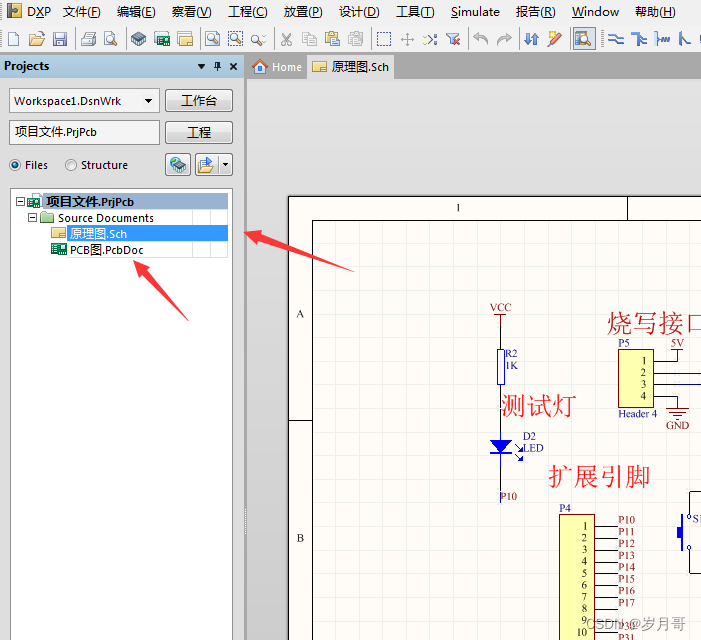Select PCB图.PcbDoc in project tree
This screenshot has height=640, width=701.
point(106,249)
